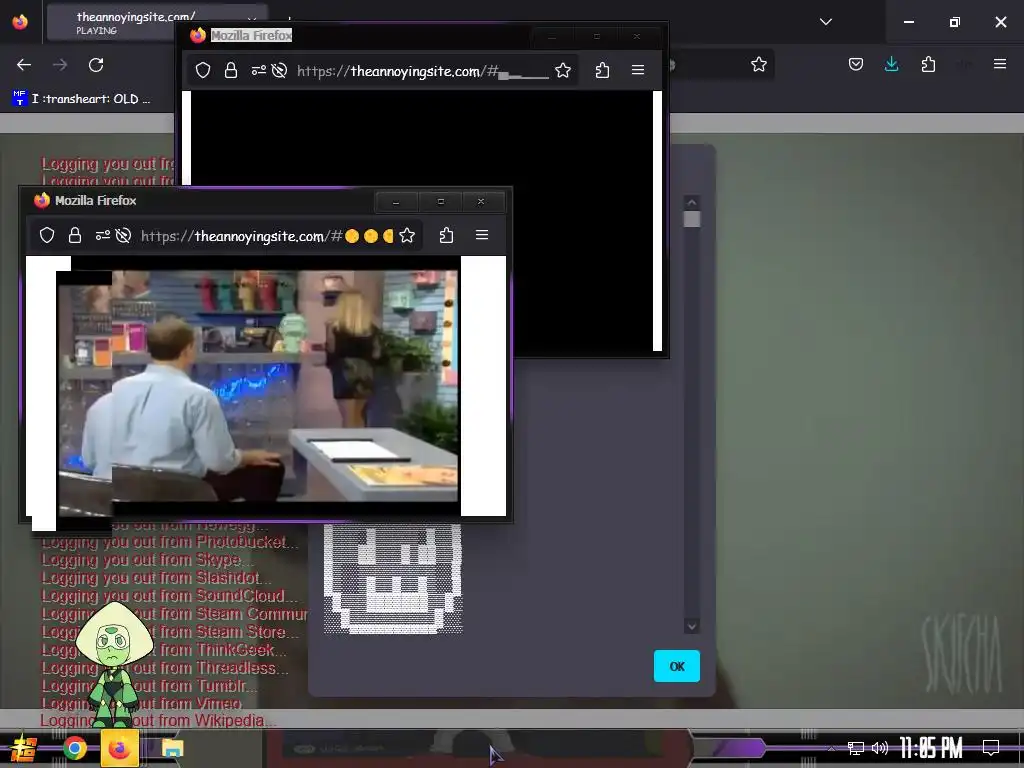This screenshot has height=768, width=1024.
Task: Click padlock icon in emoji-URL popup window
Action: (74, 235)
